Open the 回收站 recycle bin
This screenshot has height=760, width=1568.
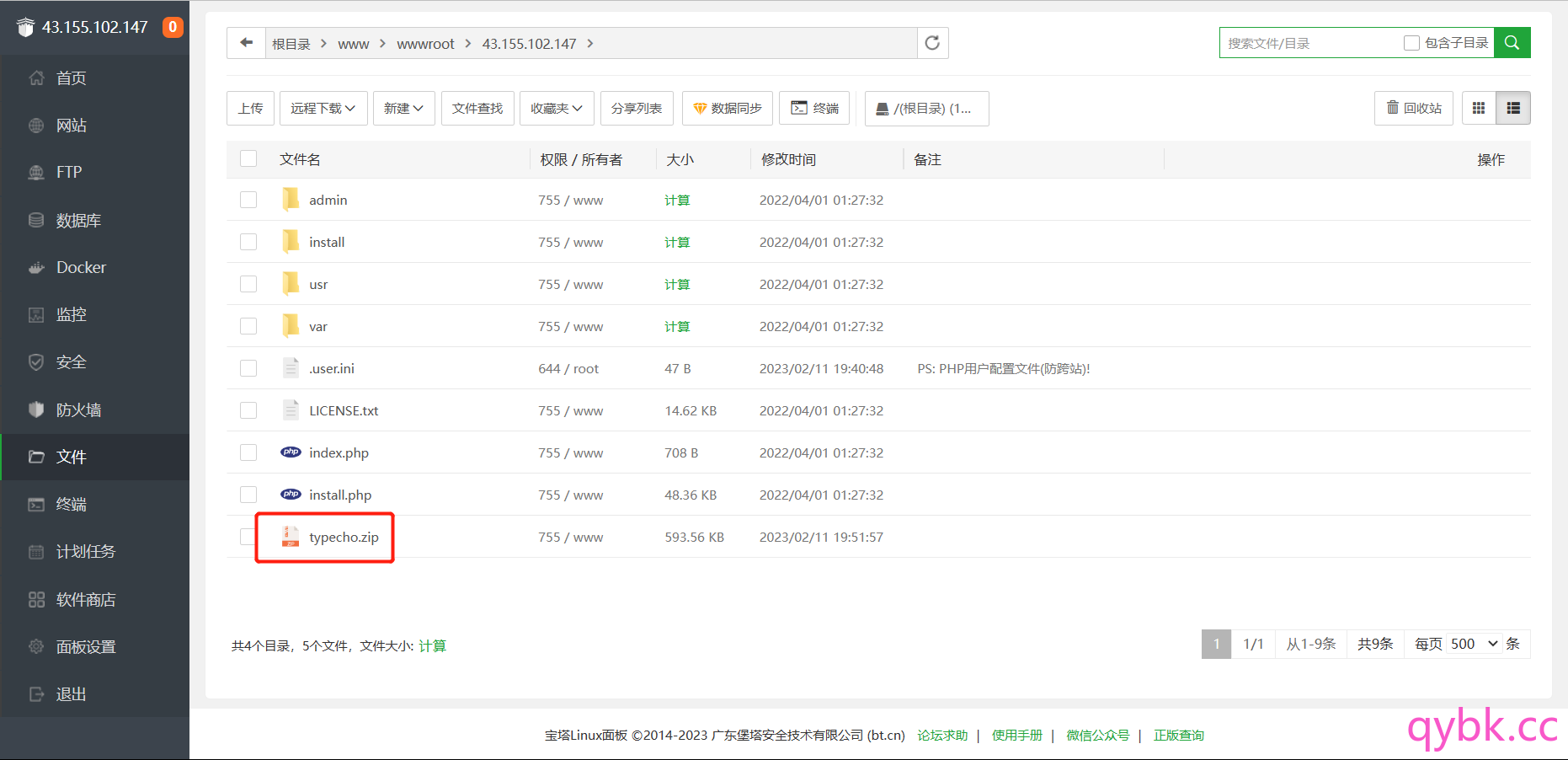pyautogui.click(x=1414, y=108)
